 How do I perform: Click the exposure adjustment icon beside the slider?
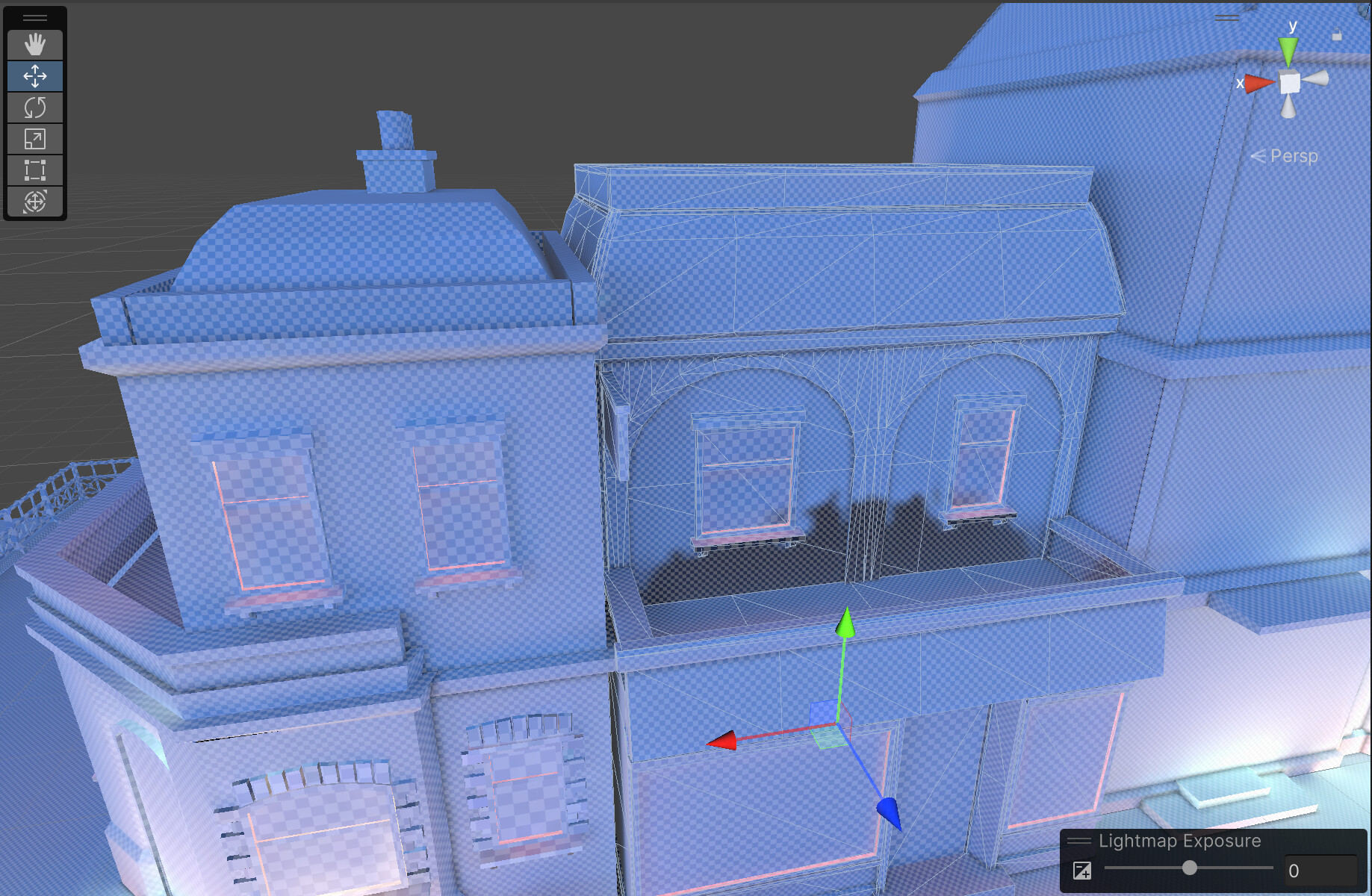coord(1082,869)
